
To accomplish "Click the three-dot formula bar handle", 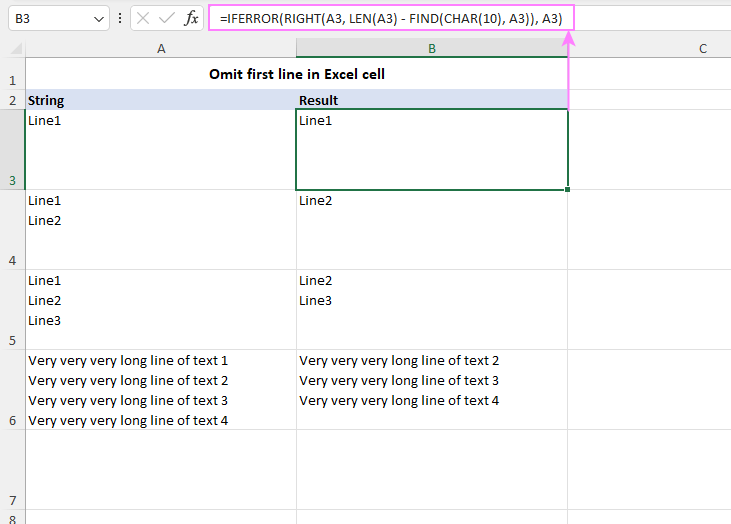I will [120, 18].
